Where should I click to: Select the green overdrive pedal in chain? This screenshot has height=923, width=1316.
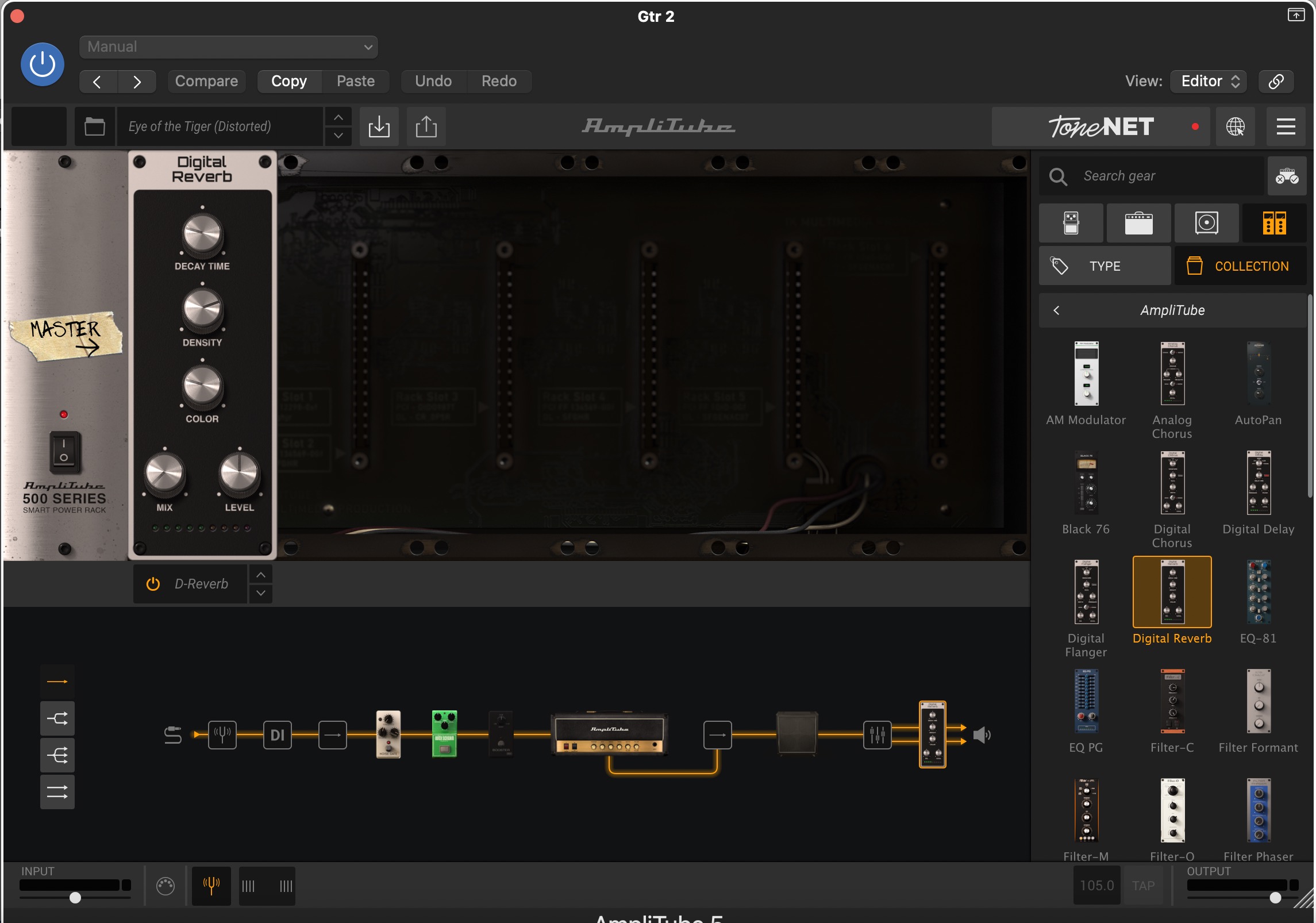(444, 734)
